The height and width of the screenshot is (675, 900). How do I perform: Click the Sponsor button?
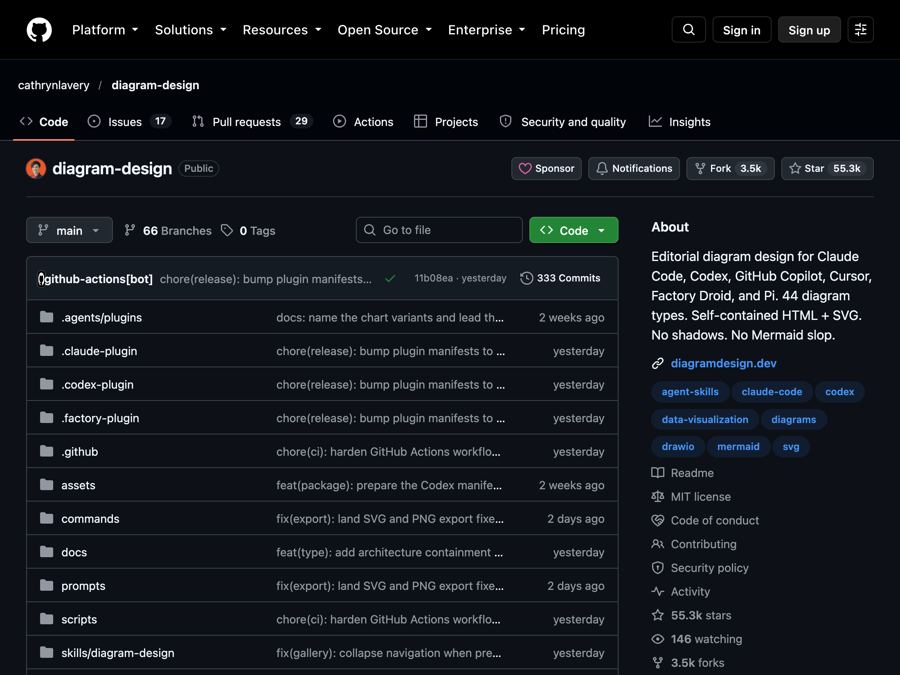click(546, 169)
